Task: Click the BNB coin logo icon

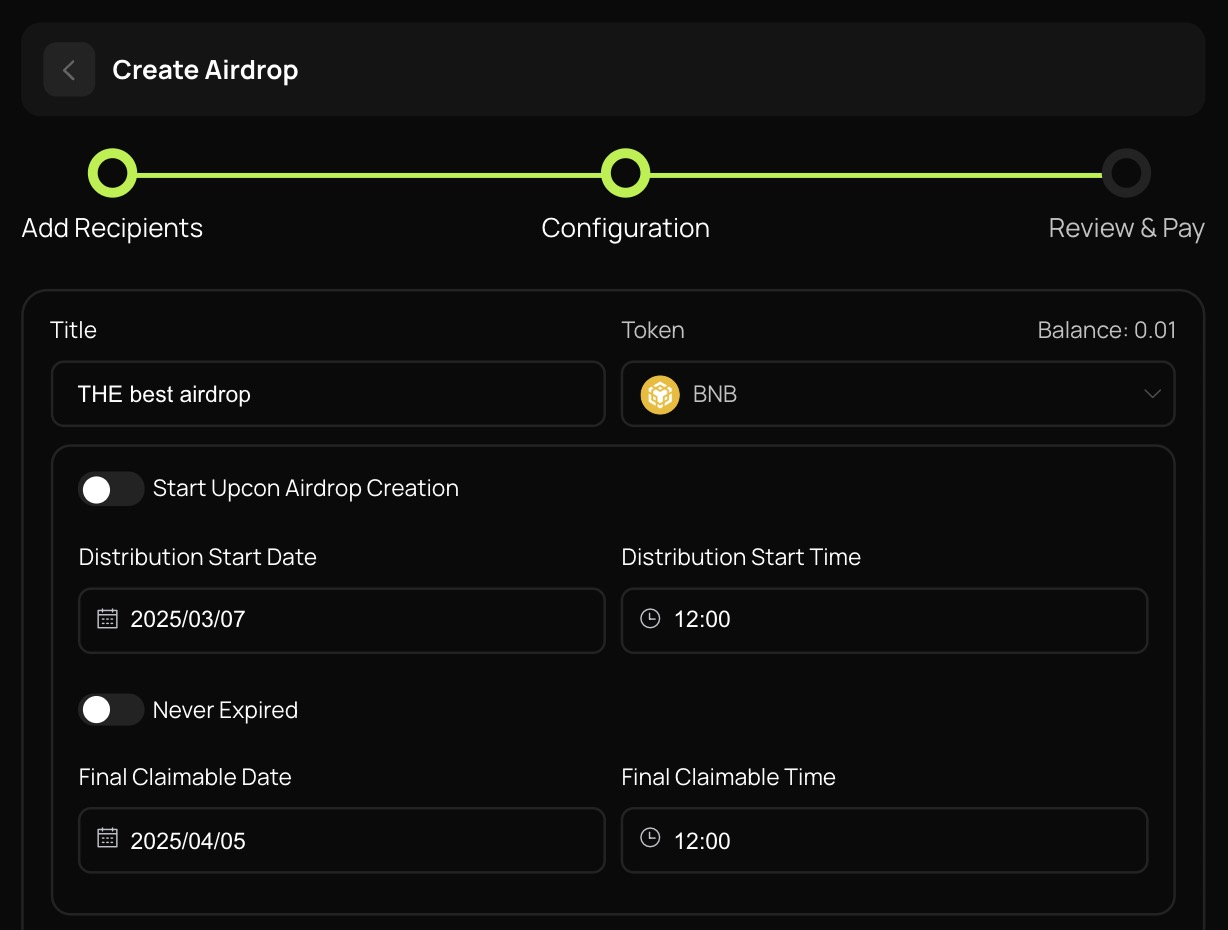Action: tap(660, 394)
